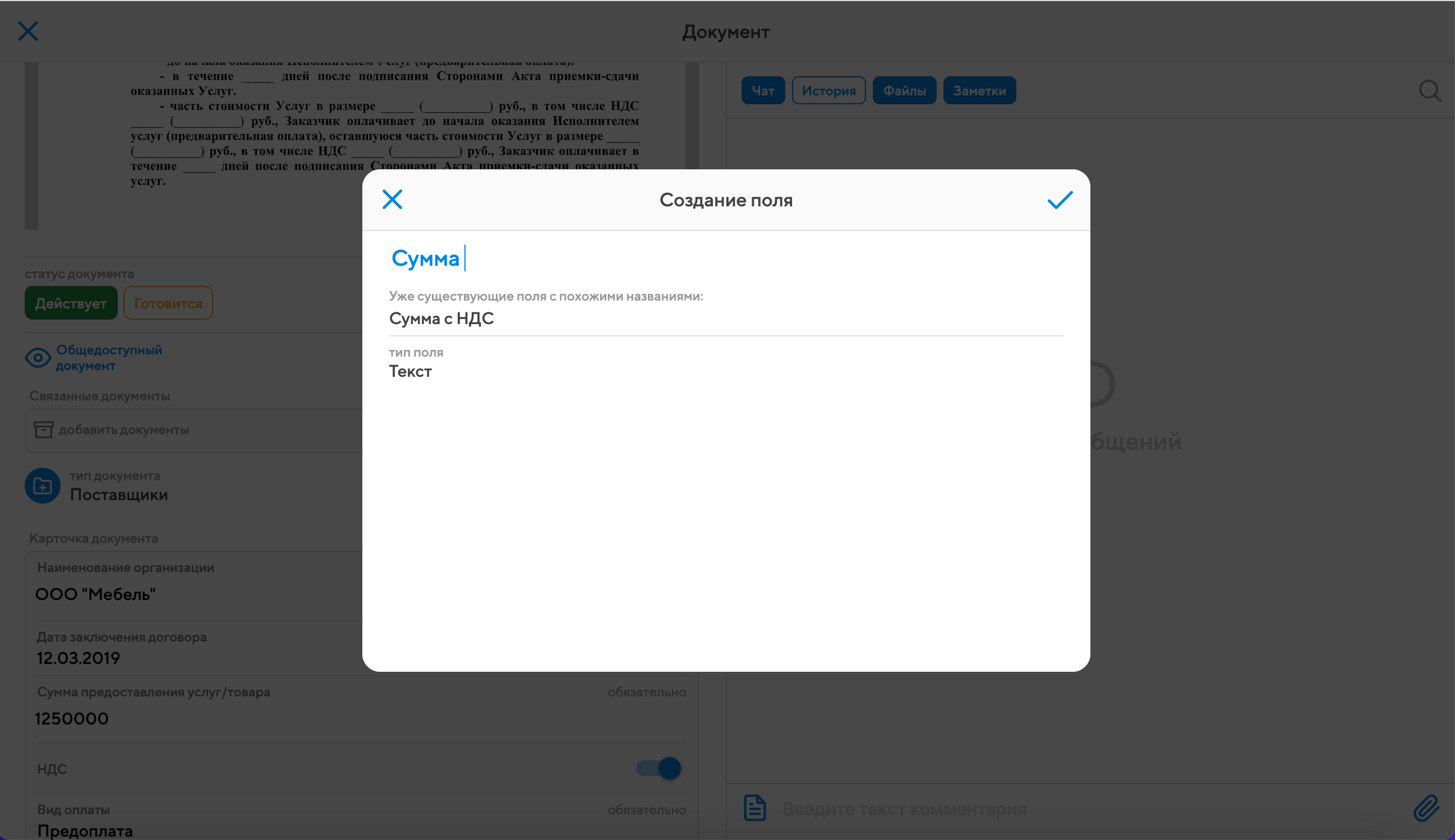Open the тип документа Поставщики selector
The image size is (1455, 840).
pyautogui.click(x=119, y=495)
